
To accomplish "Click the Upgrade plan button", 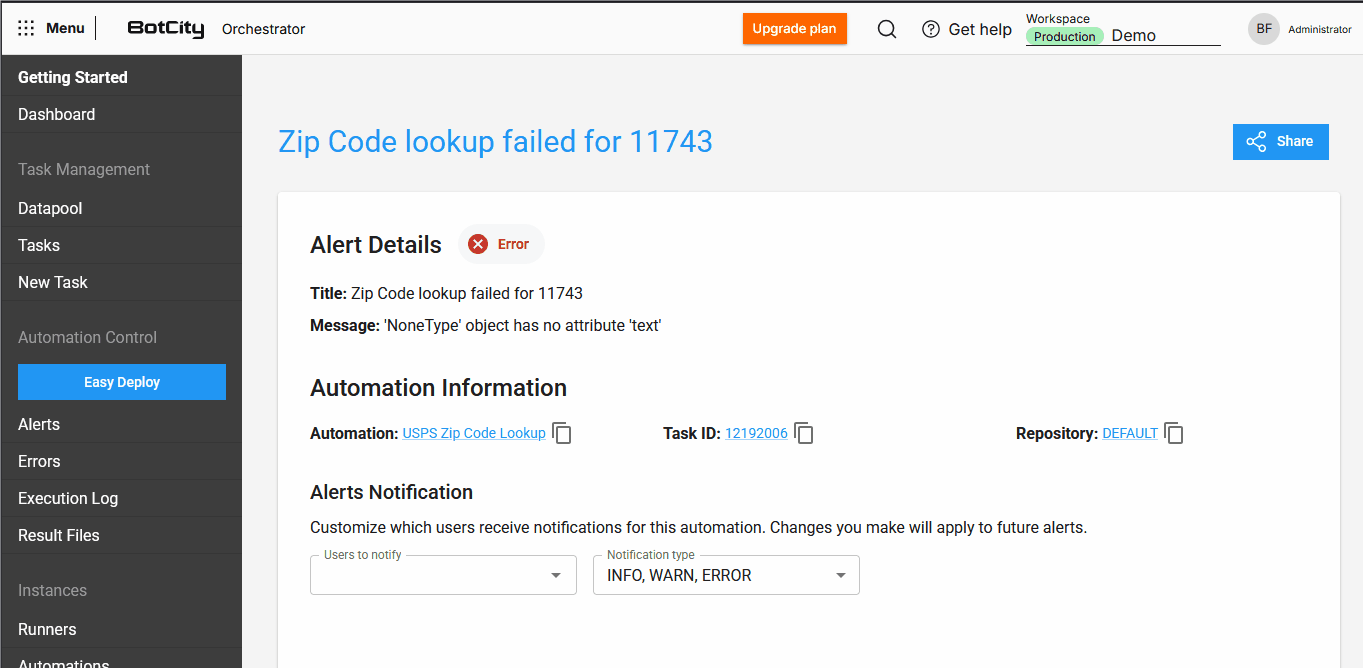I will [x=794, y=29].
